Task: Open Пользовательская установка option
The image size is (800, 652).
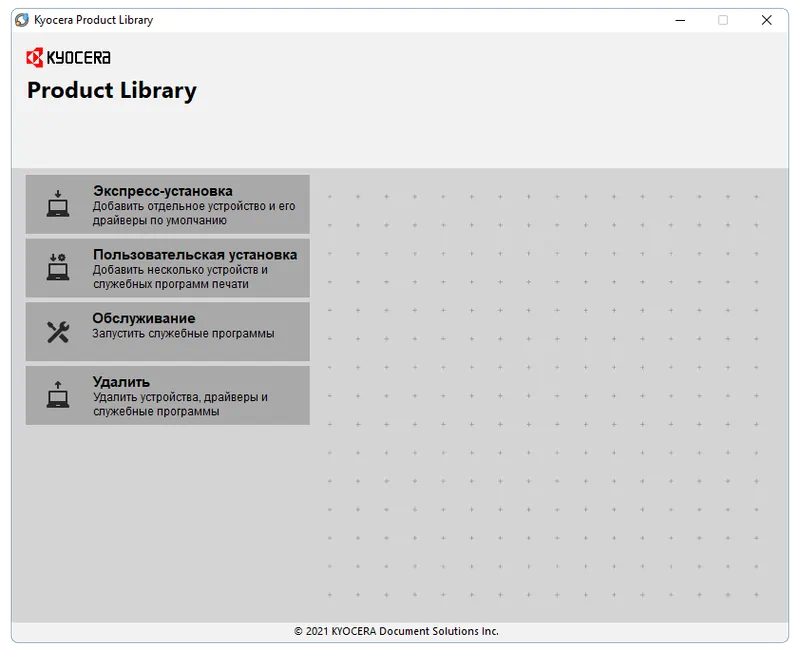Action: (167, 268)
